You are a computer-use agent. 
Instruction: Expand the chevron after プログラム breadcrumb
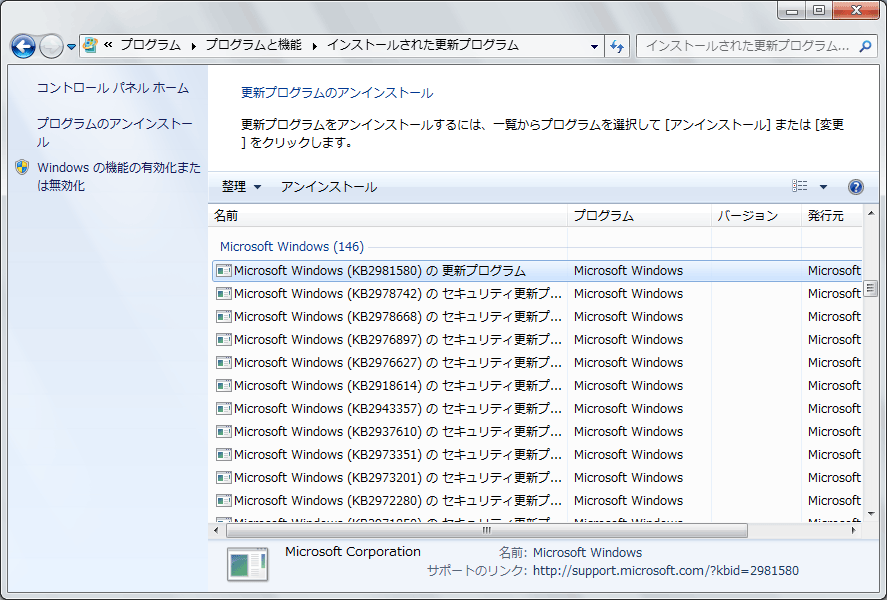click(193, 46)
